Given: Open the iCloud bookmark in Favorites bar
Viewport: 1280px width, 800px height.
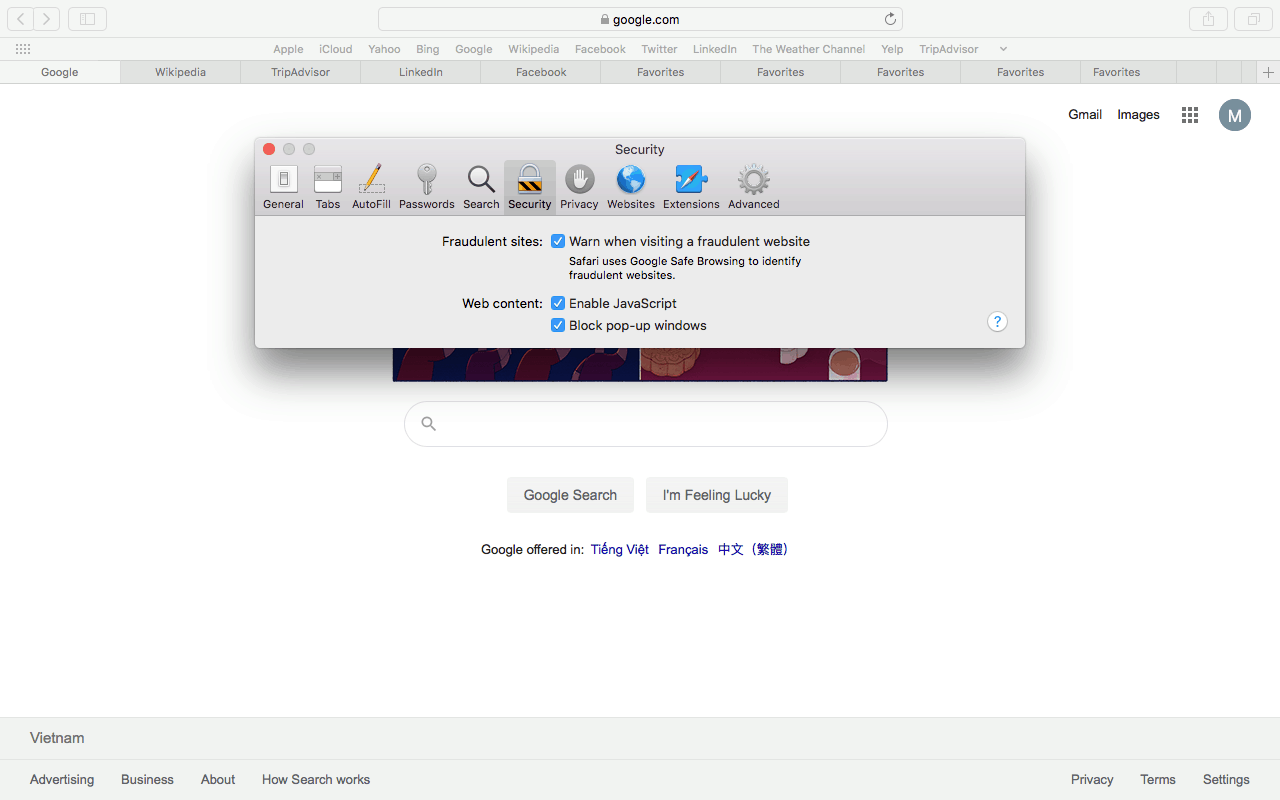Looking at the screenshot, I should coord(336,49).
